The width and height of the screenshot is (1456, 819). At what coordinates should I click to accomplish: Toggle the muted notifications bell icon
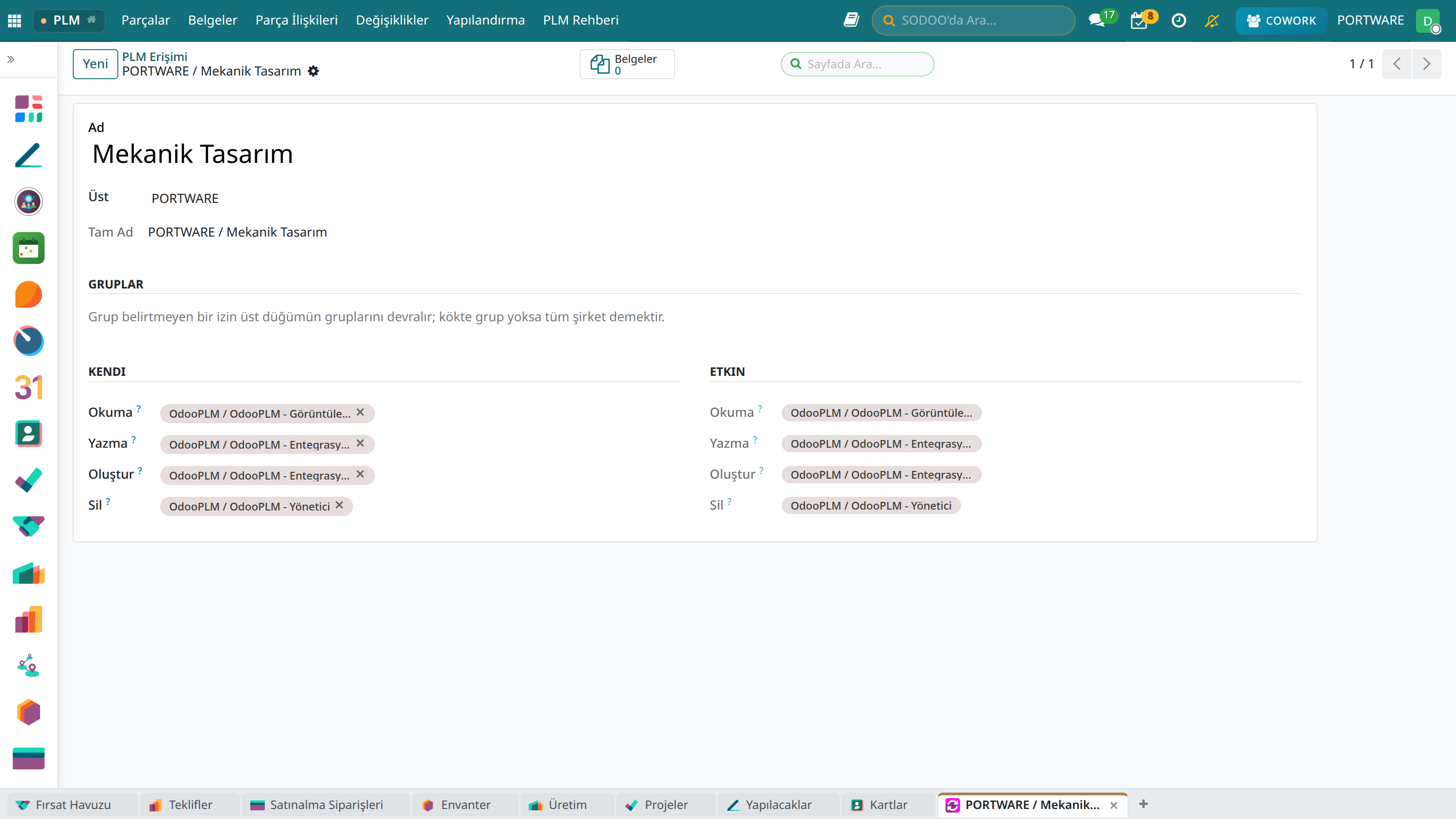[1212, 20]
